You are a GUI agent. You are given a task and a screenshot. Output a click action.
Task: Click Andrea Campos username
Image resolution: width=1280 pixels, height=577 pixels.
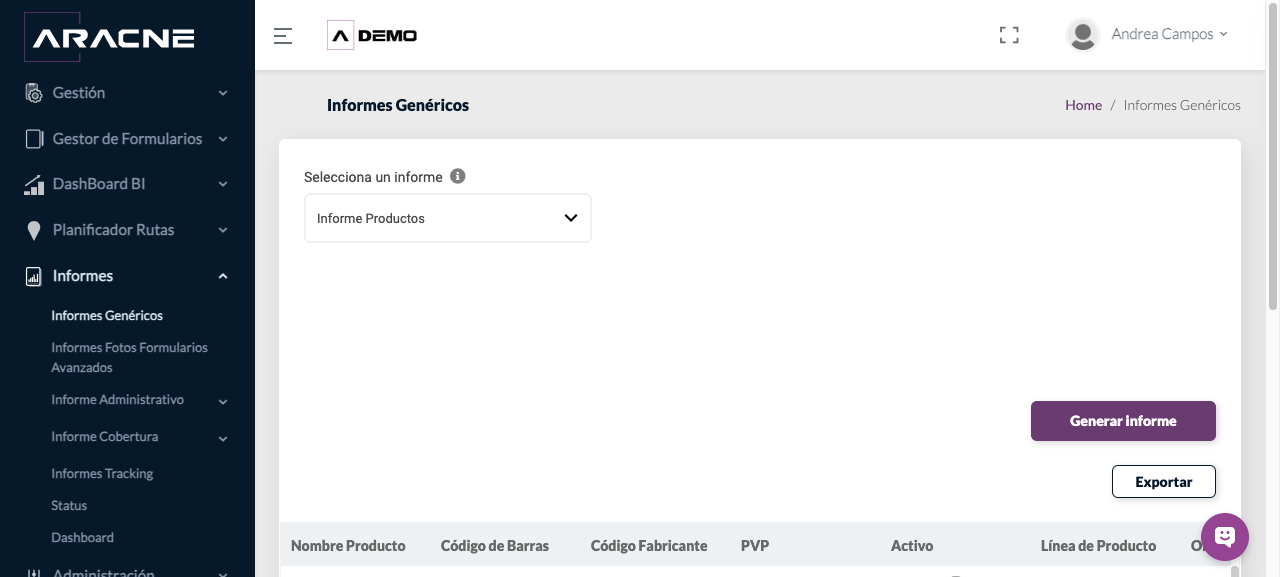click(x=1162, y=34)
